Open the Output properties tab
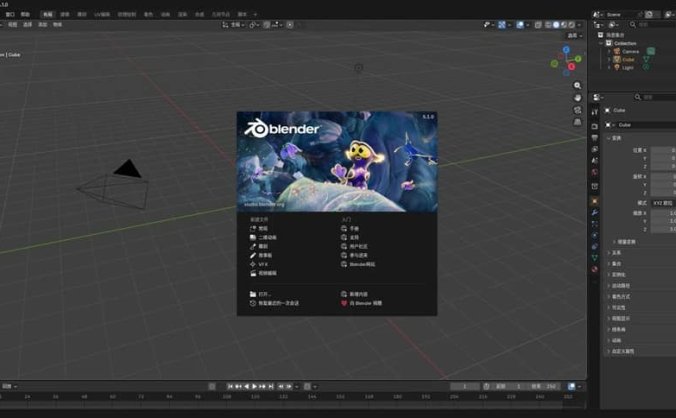The image size is (676, 418). (x=595, y=138)
